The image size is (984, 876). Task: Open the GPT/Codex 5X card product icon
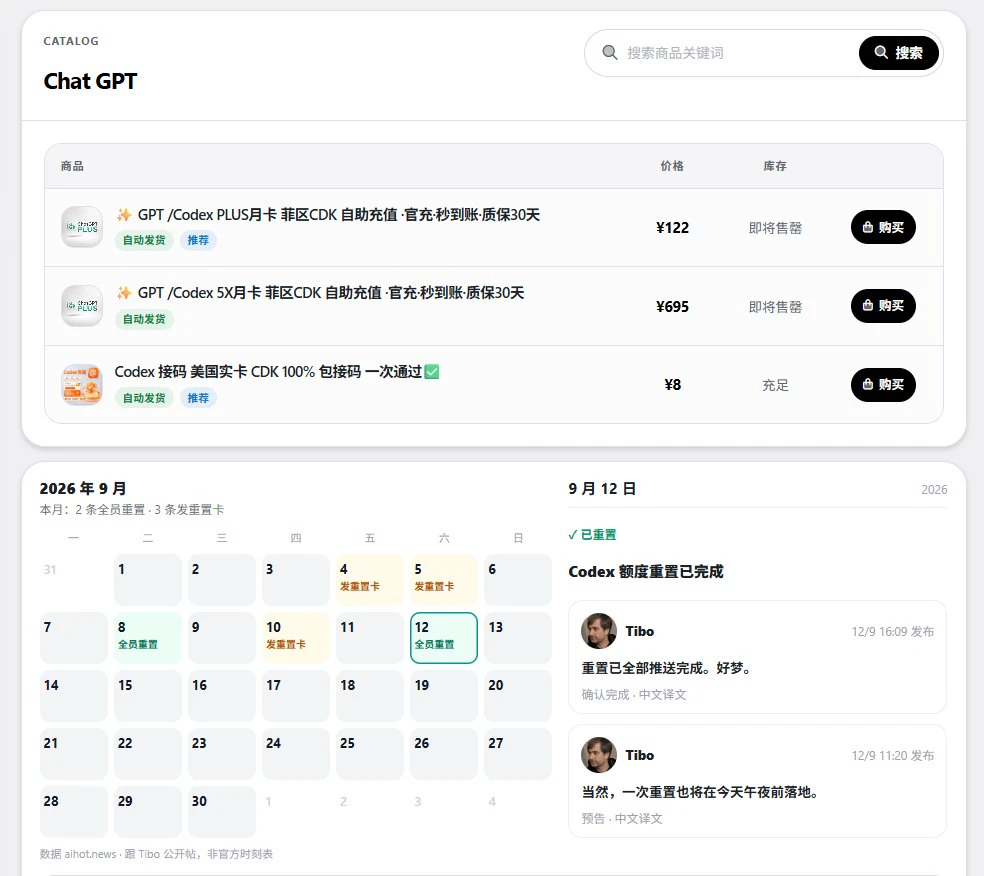click(x=82, y=306)
